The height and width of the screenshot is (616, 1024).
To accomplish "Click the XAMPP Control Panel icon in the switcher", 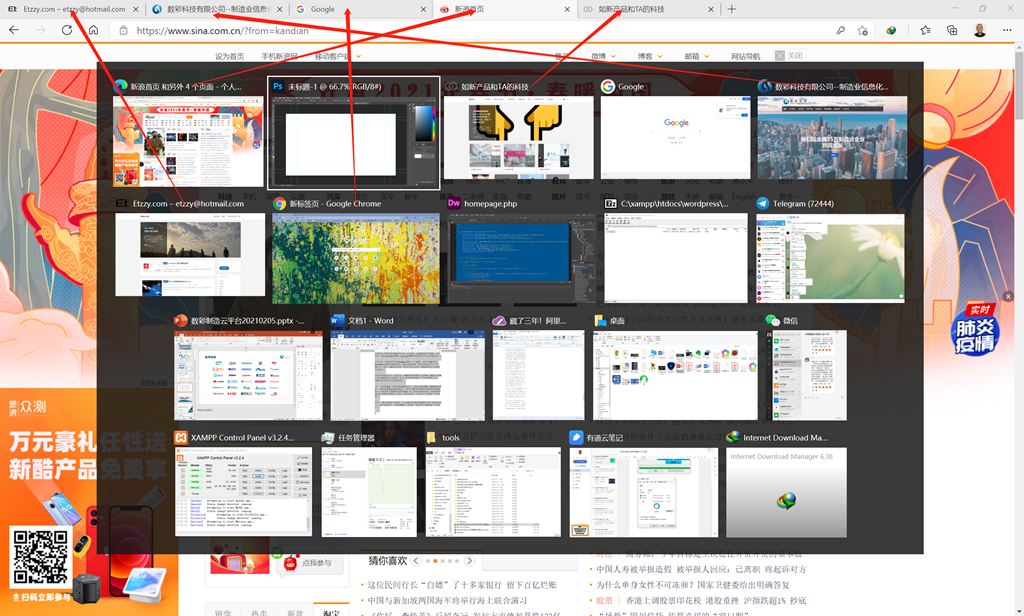I will (181, 437).
